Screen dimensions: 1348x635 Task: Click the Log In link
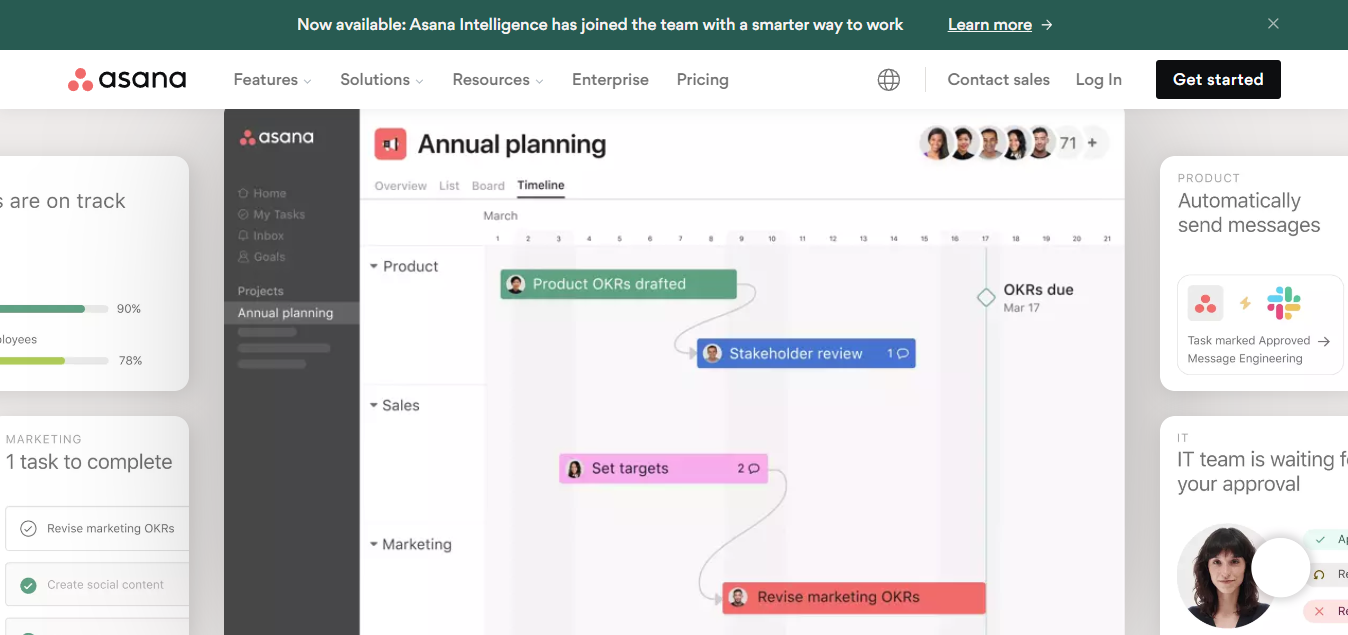(1098, 80)
